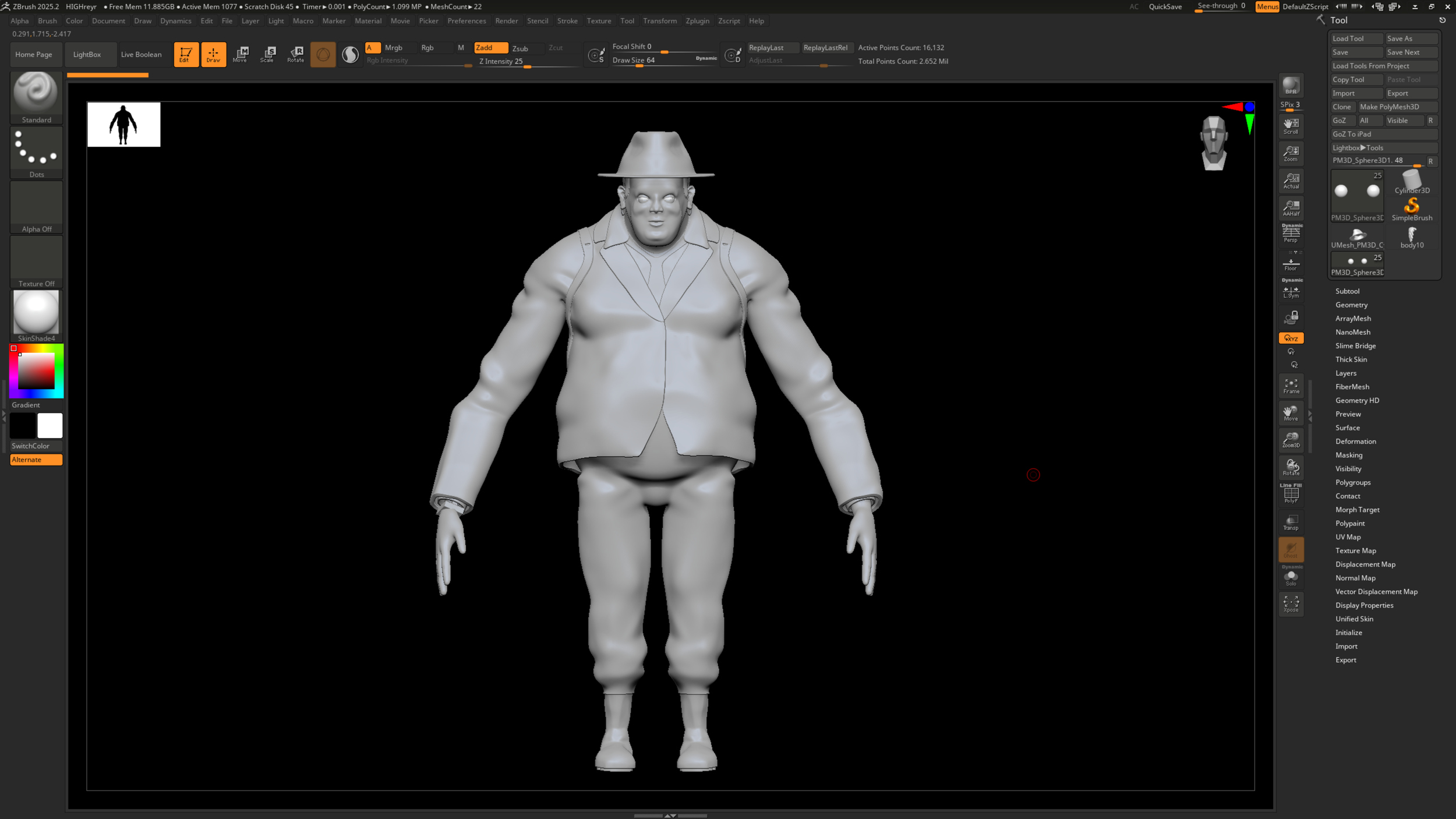Click the Zoom3D navigation icon
1456x819 pixels.
click(1291, 440)
